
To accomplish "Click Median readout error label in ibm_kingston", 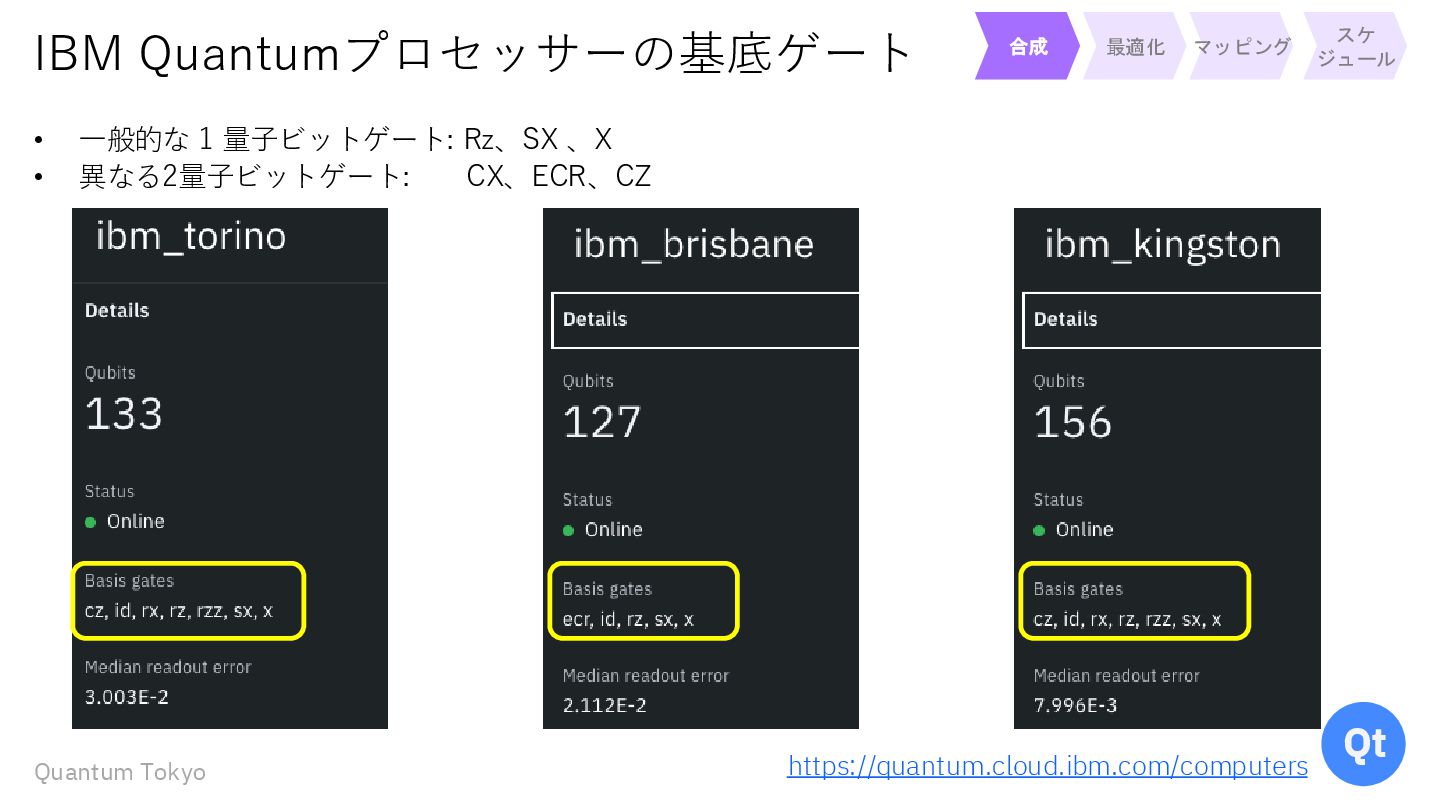I will point(1116,676).
